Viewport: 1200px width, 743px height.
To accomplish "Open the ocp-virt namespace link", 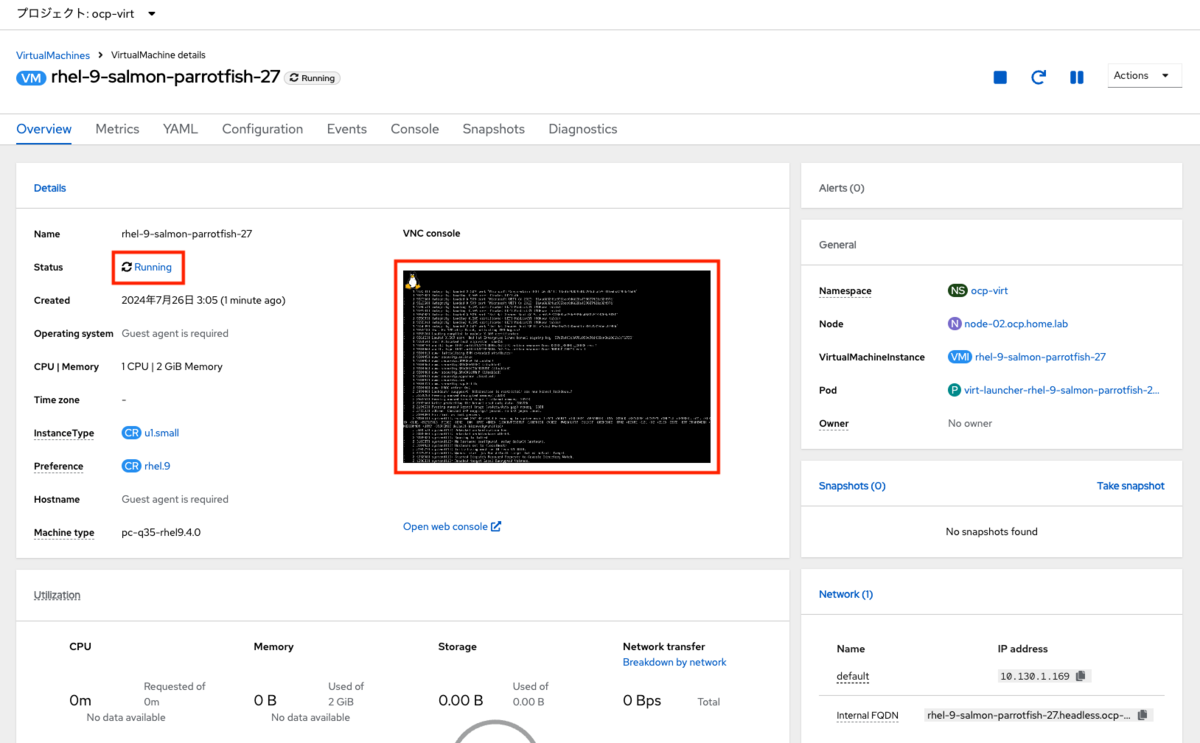I will (989, 291).
